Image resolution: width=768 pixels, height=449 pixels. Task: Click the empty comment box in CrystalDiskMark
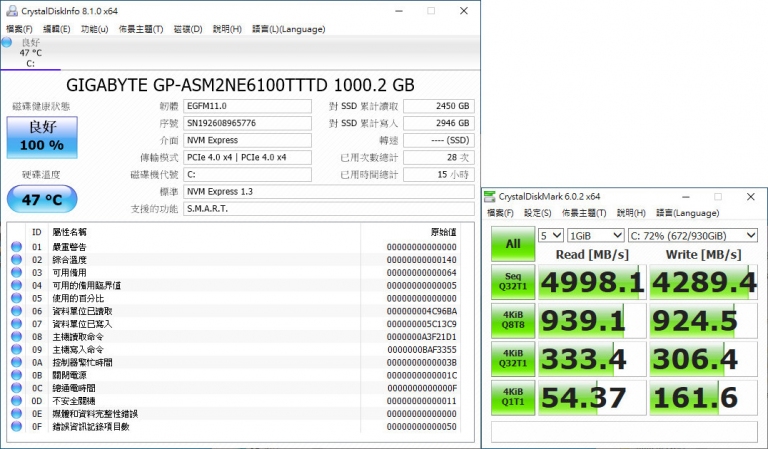coord(624,431)
